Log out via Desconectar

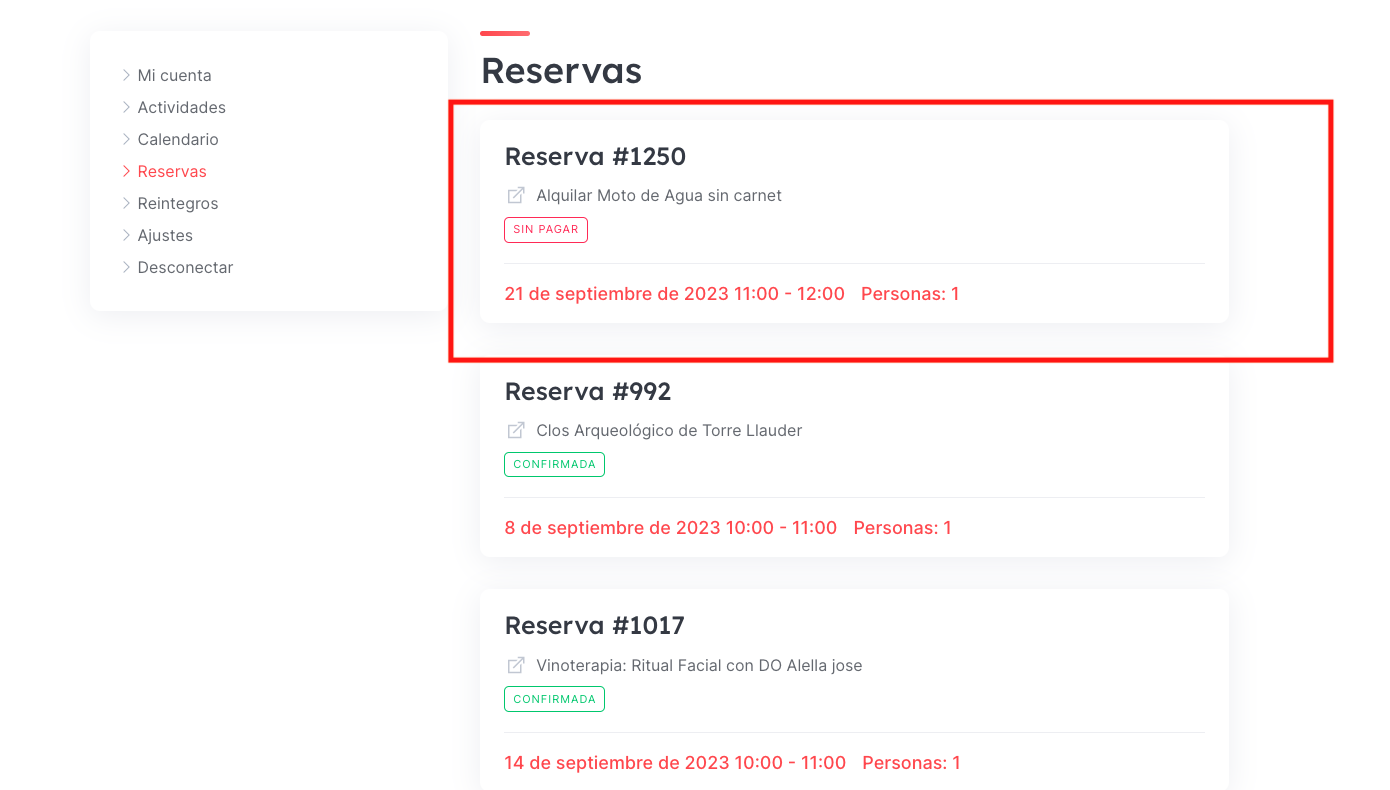point(185,267)
